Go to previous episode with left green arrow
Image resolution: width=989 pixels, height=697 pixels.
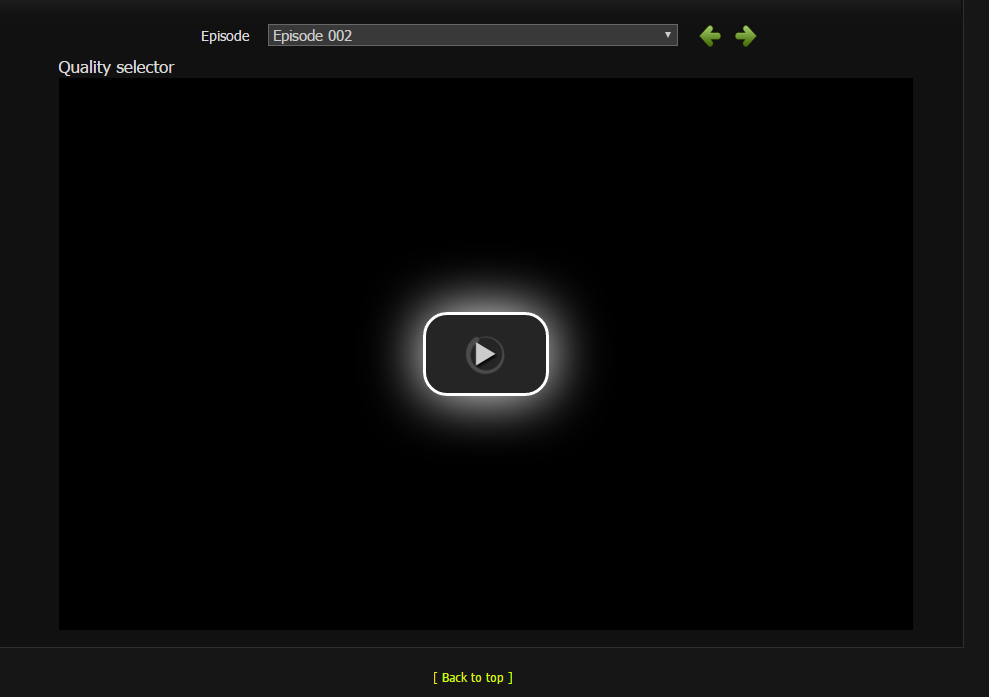point(710,37)
